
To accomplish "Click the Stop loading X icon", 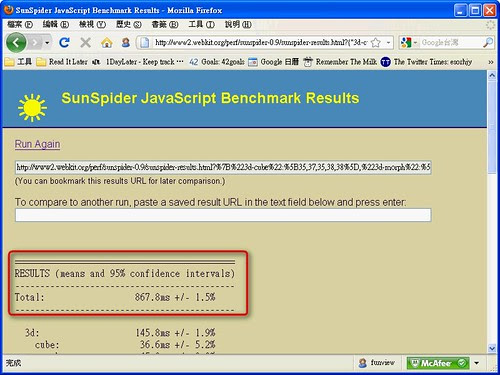I will tap(86, 42).
